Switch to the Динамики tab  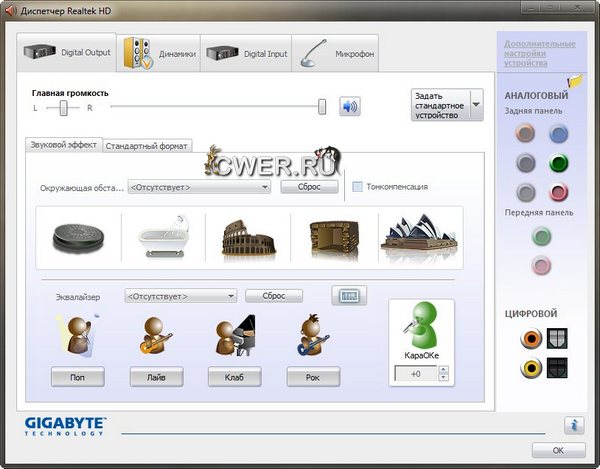[x=158, y=54]
